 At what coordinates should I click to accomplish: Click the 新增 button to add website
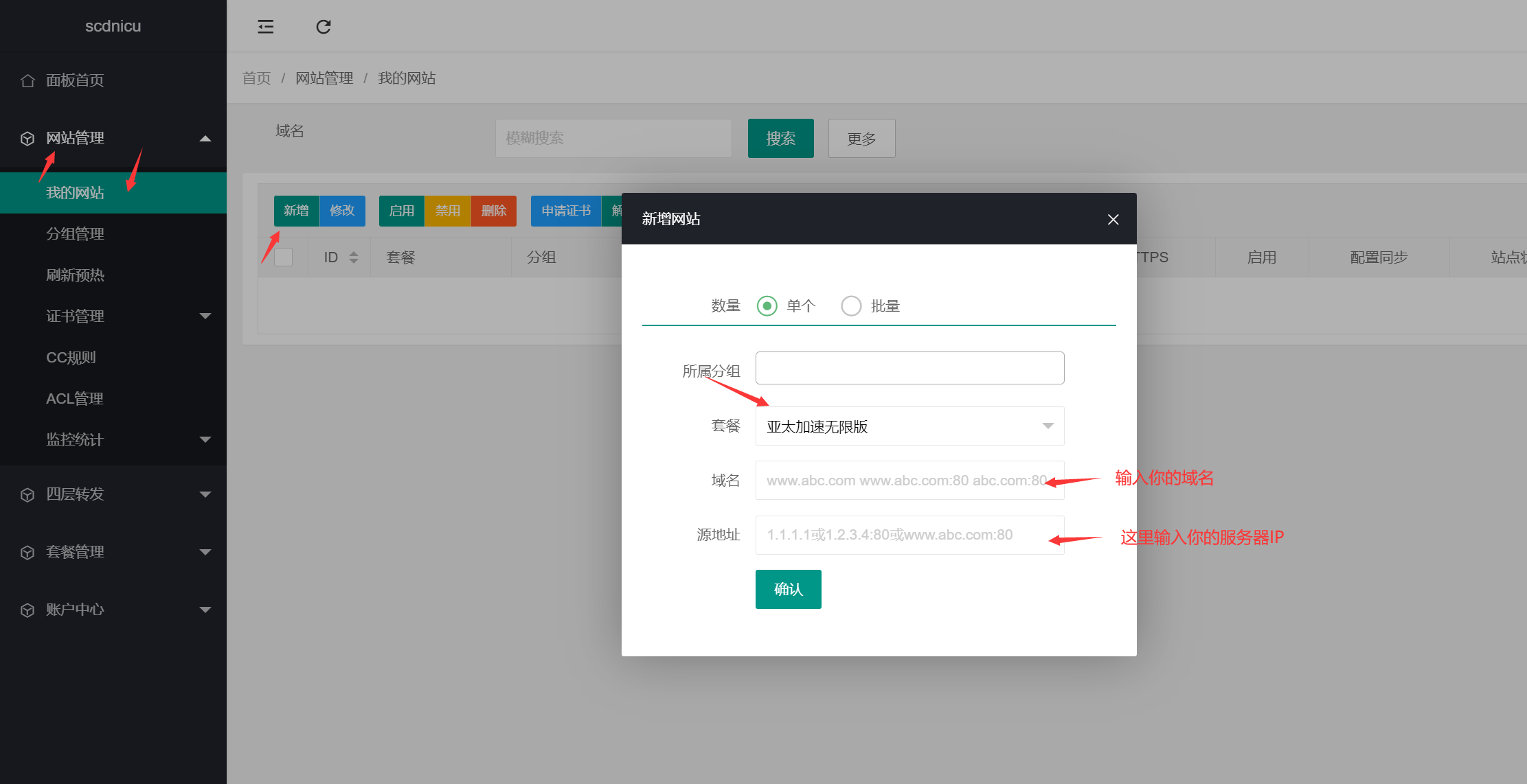(x=296, y=211)
